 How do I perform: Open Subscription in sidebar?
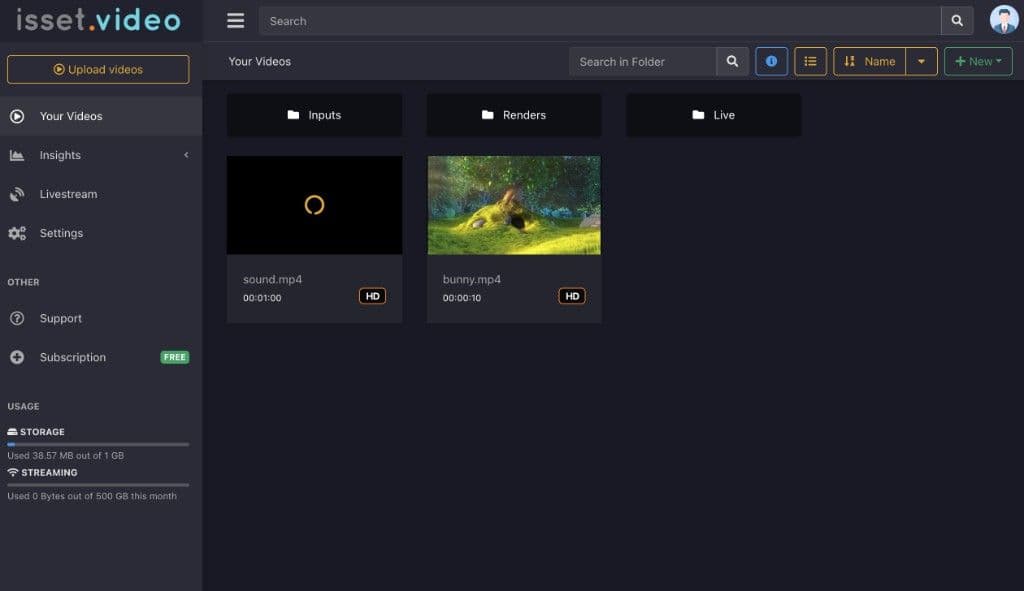(x=101, y=357)
